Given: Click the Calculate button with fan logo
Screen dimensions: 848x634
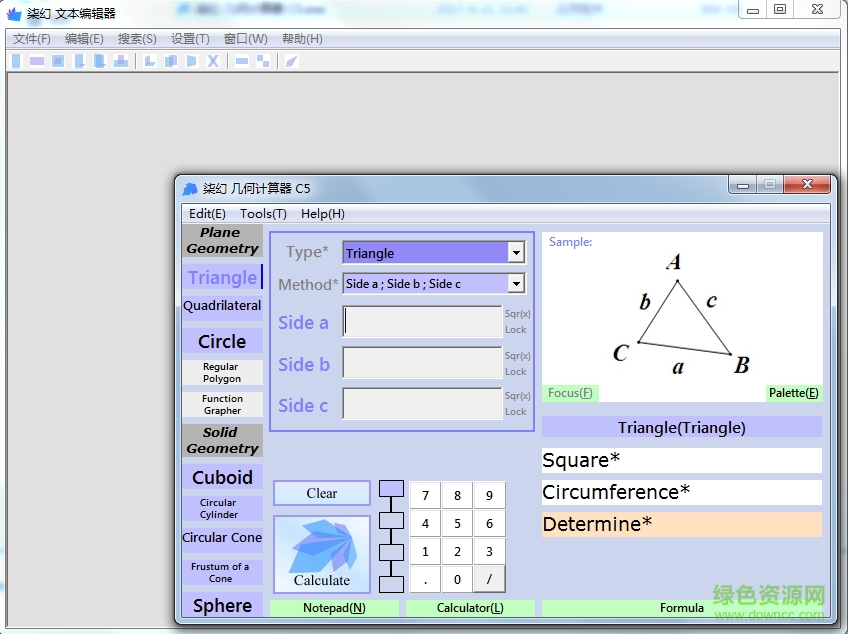Looking at the screenshot, I should pyautogui.click(x=322, y=554).
